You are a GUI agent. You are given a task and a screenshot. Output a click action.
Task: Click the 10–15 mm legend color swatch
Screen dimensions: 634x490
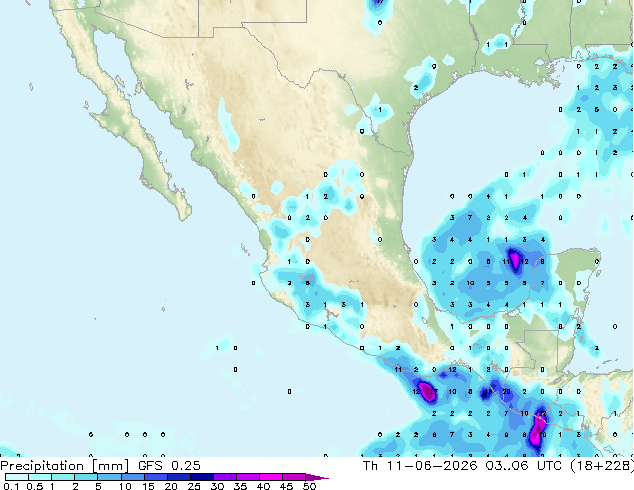133,477
